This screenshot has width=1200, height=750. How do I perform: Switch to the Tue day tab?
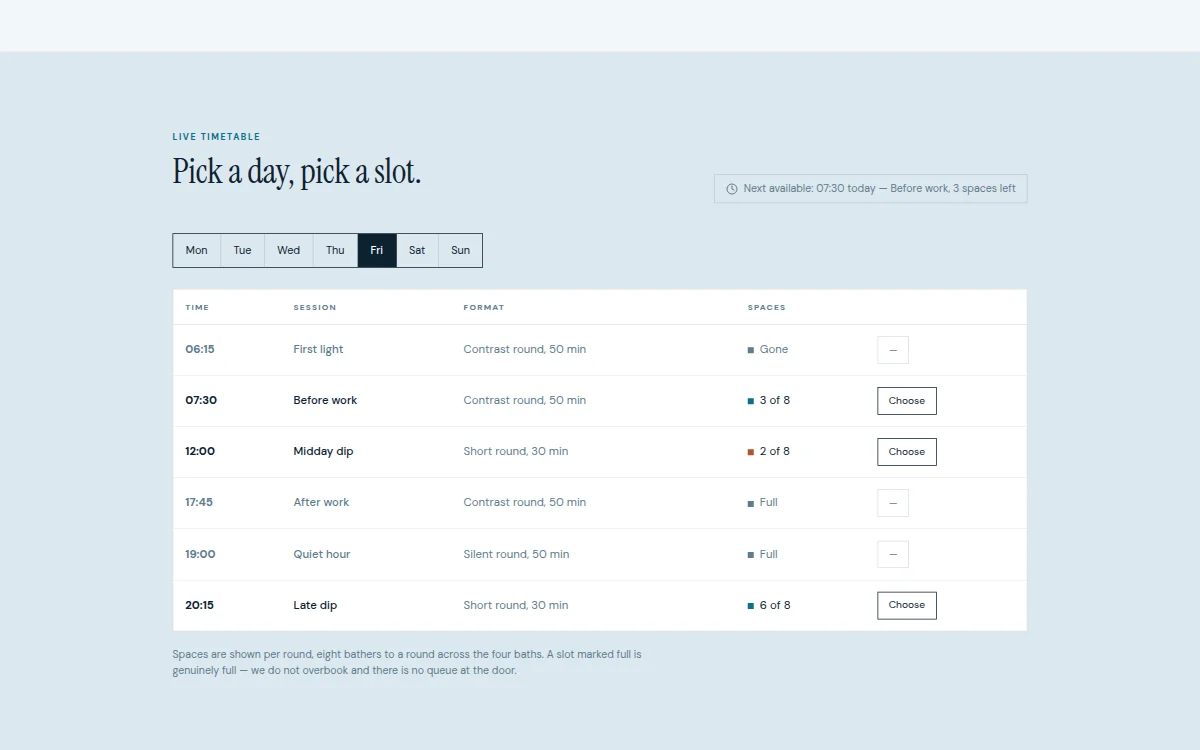click(243, 250)
